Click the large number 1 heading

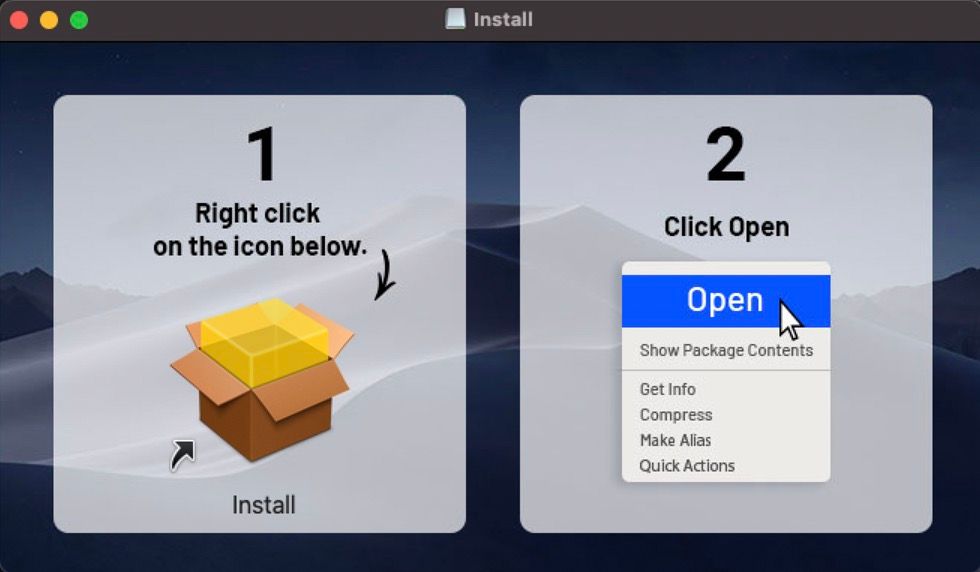point(261,154)
